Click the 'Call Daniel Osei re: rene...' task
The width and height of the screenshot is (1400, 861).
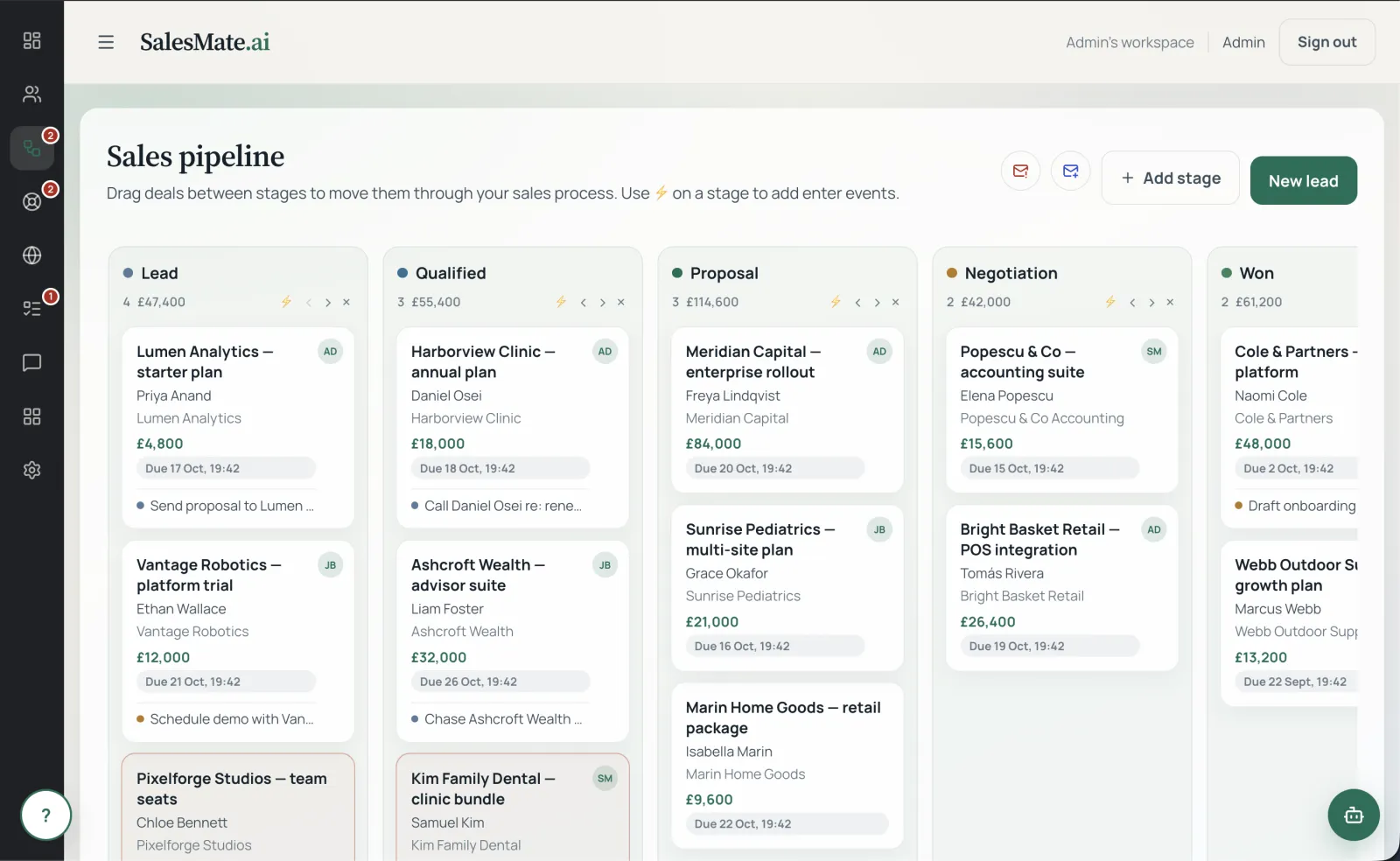tap(497, 506)
